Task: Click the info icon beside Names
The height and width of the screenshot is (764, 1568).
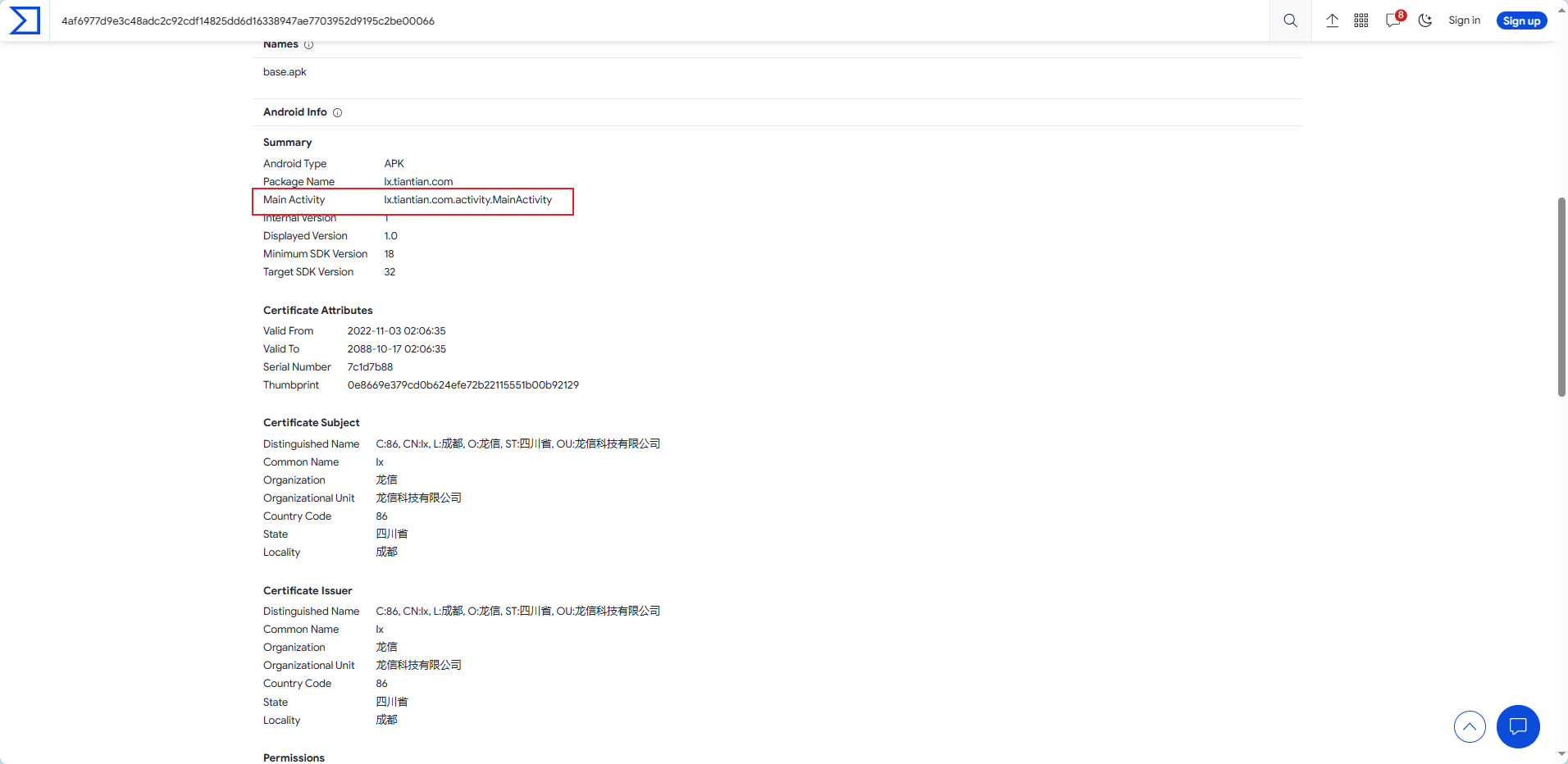Action: 308,45
